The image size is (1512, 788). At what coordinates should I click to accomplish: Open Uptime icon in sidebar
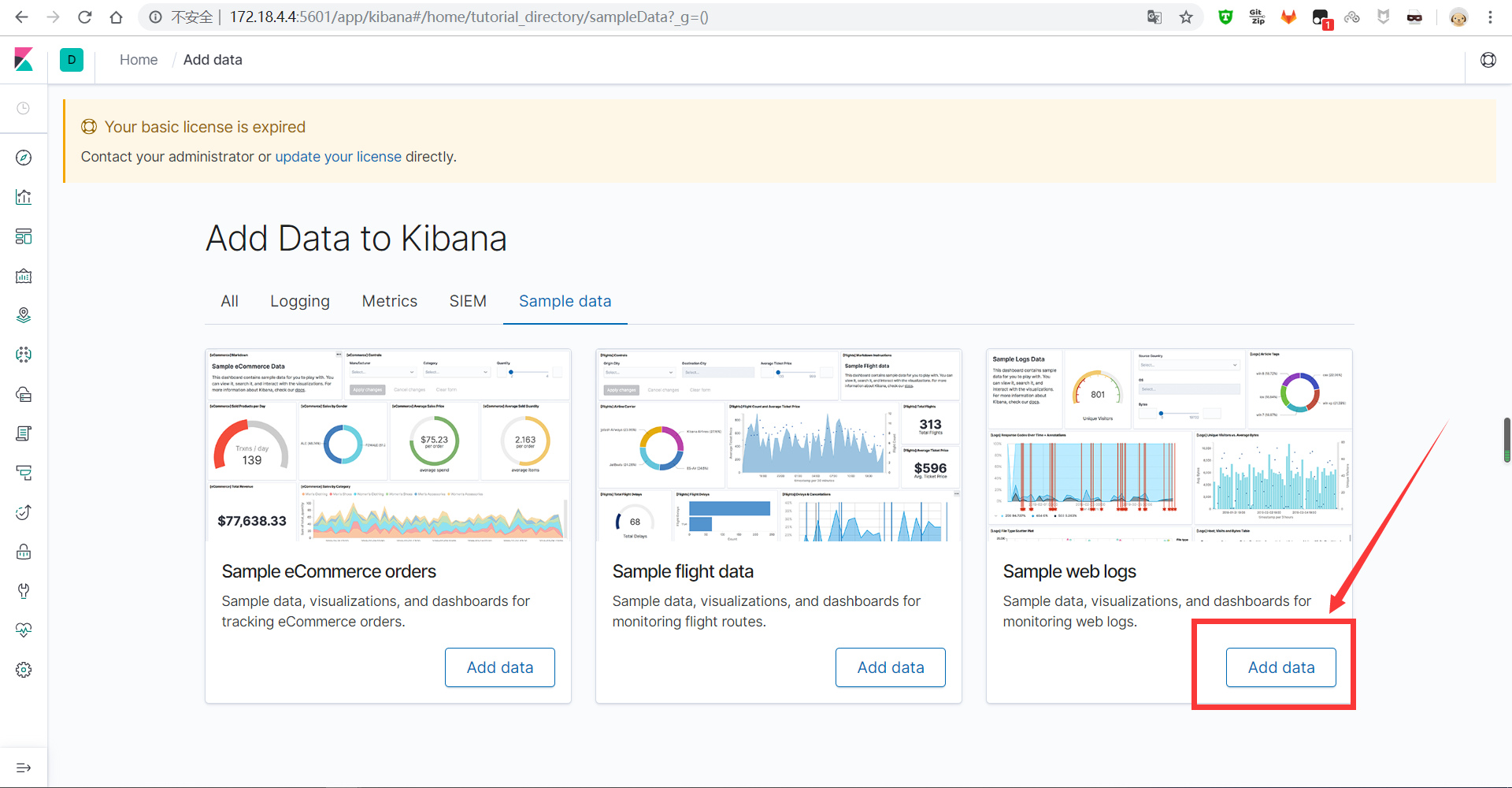click(24, 512)
